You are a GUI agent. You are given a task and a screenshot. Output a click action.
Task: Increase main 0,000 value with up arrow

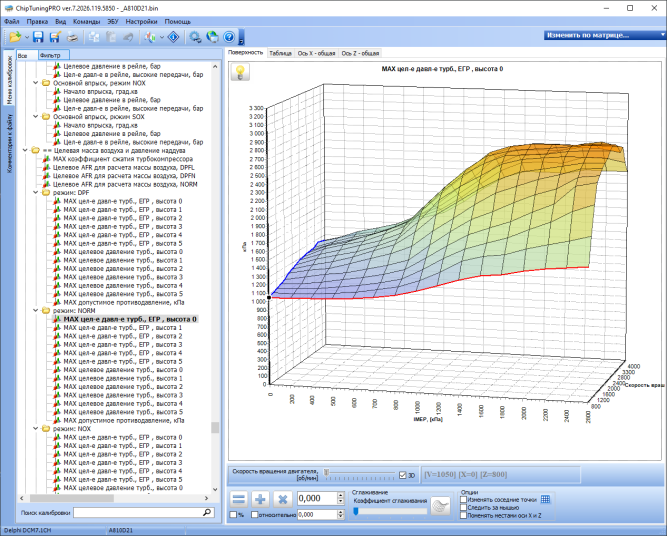point(340,496)
